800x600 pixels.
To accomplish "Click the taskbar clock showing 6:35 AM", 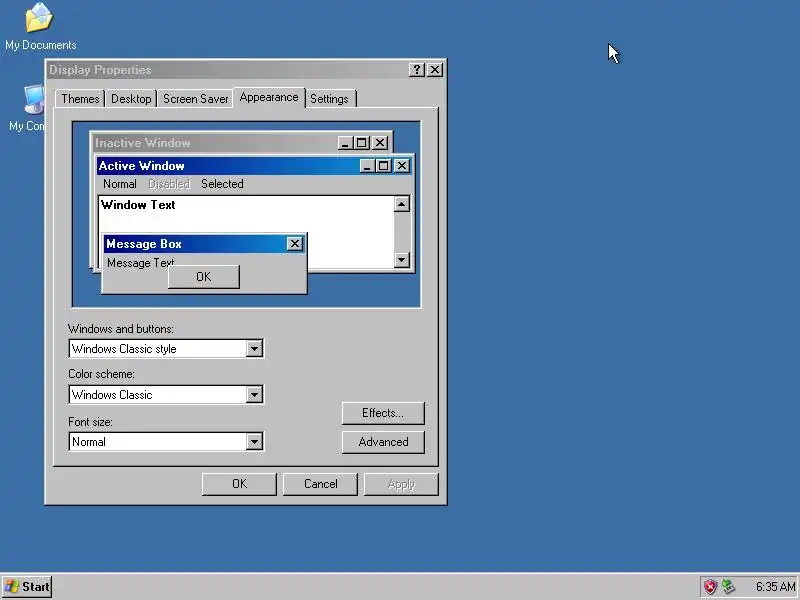I will click(x=776, y=587).
